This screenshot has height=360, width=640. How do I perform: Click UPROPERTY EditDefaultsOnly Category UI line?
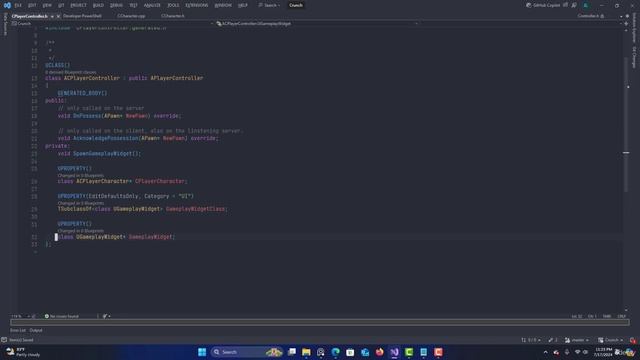click(x=126, y=196)
